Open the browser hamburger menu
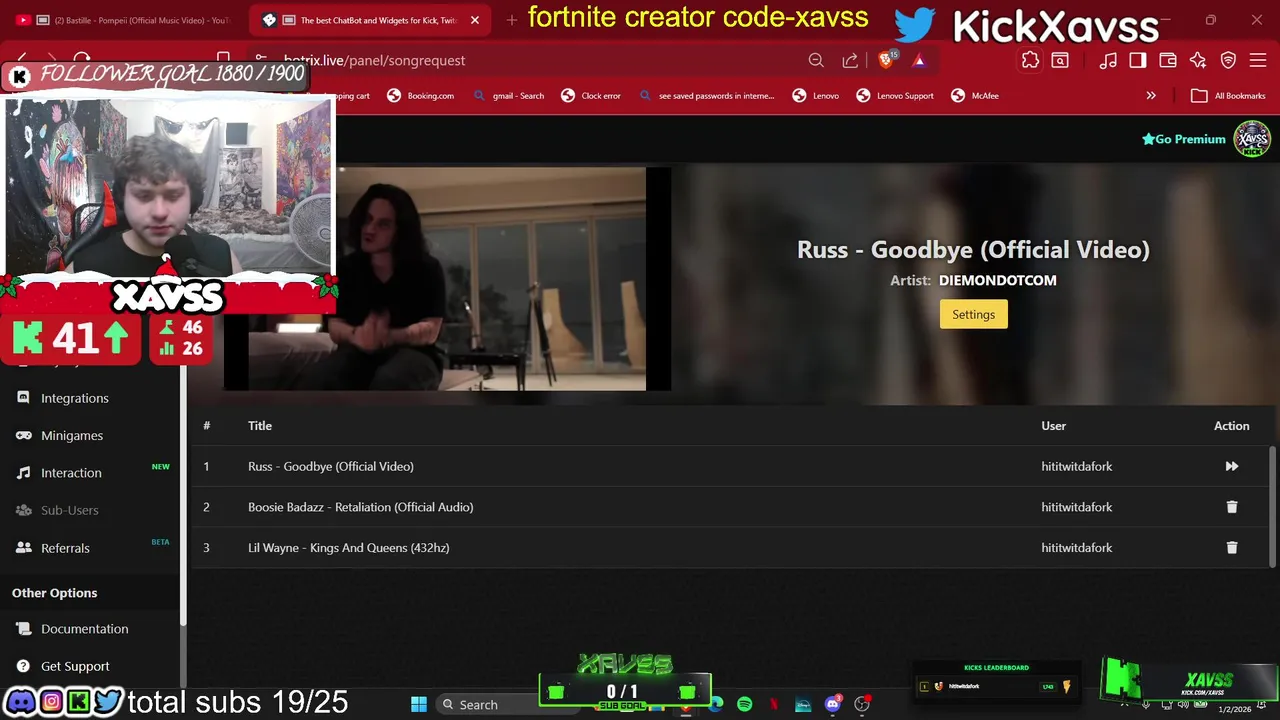The height and width of the screenshot is (720, 1280). [1258, 60]
